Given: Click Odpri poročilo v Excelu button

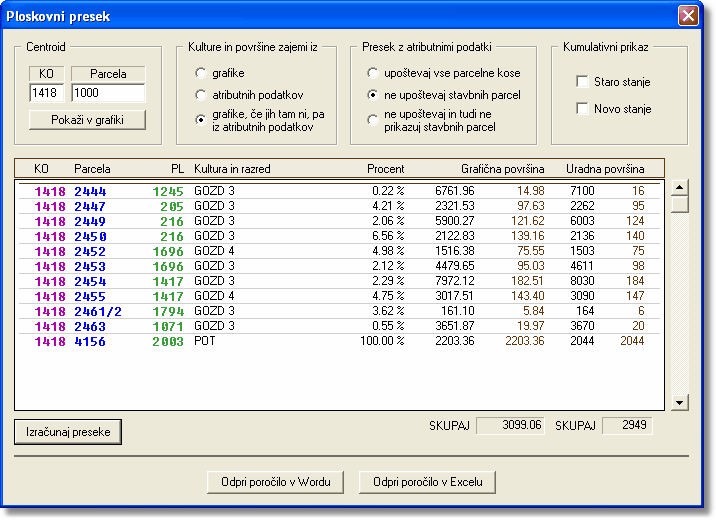Looking at the screenshot, I should tap(427, 481).
